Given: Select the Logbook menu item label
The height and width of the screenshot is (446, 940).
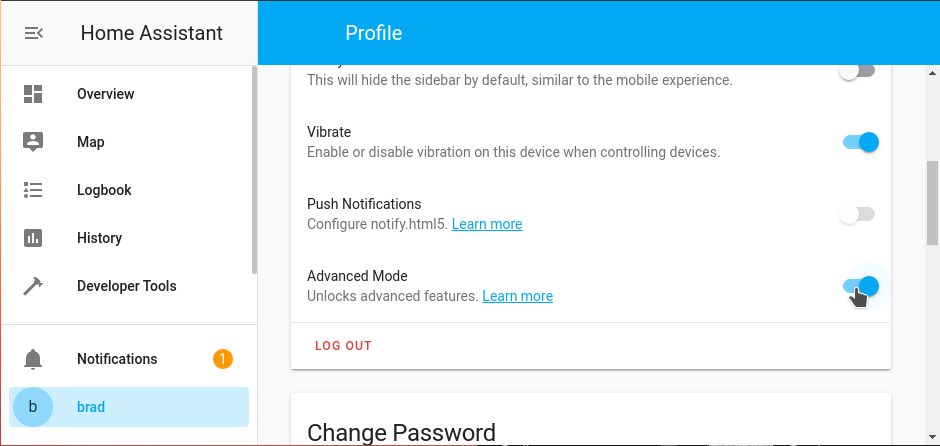Looking at the screenshot, I should (104, 190).
